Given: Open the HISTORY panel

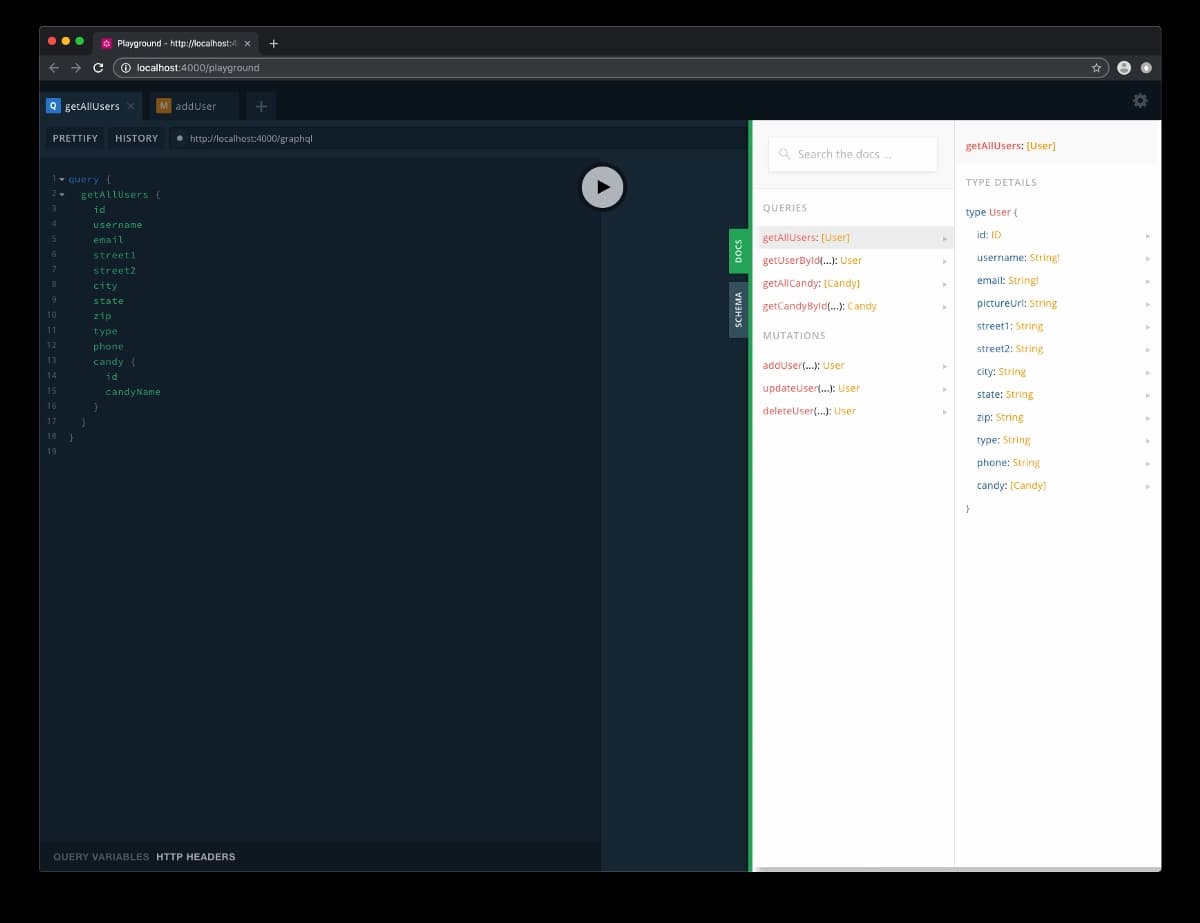Looking at the screenshot, I should [136, 138].
